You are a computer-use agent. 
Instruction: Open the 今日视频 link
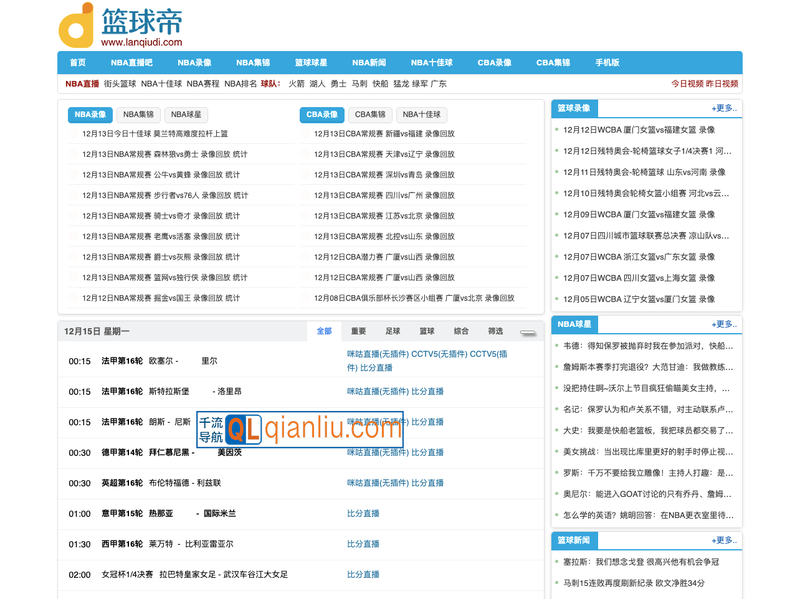(x=686, y=84)
